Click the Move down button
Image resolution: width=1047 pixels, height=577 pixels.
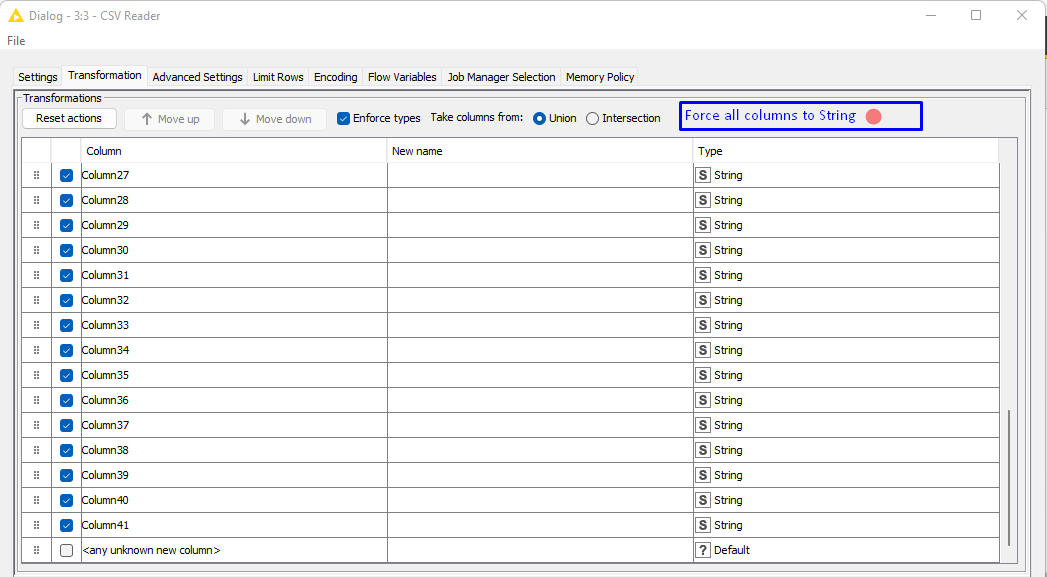point(274,119)
